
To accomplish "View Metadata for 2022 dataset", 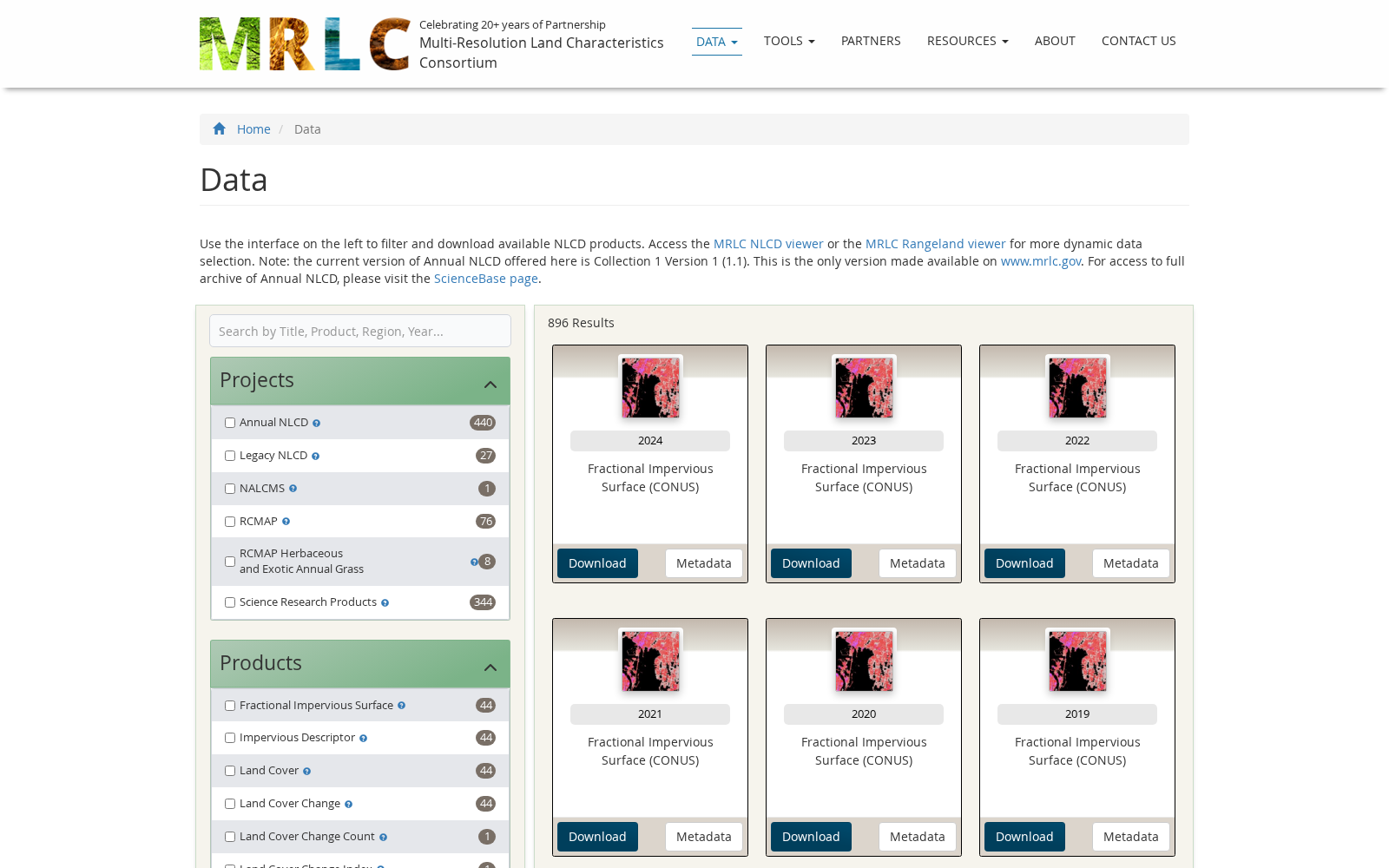I will tap(1131, 563).
